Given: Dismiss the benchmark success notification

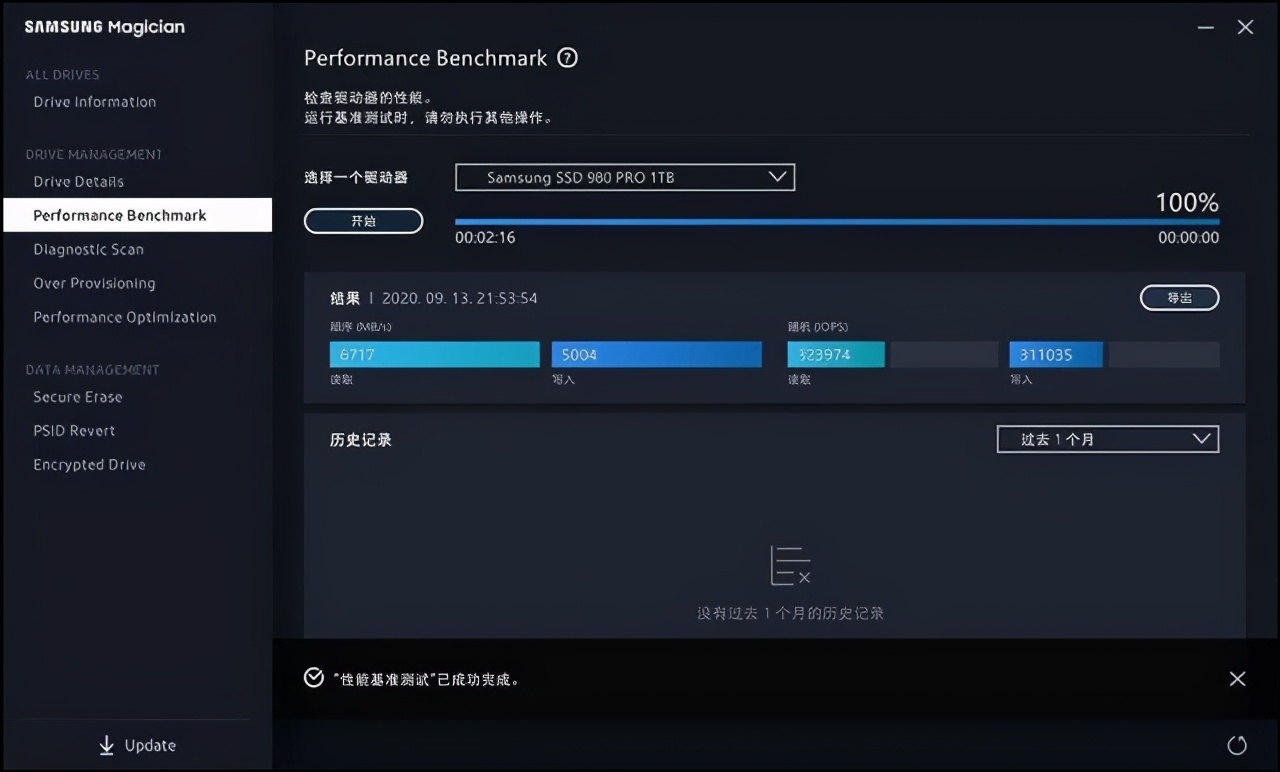Looking at the screenshot, I should 1237,678.
